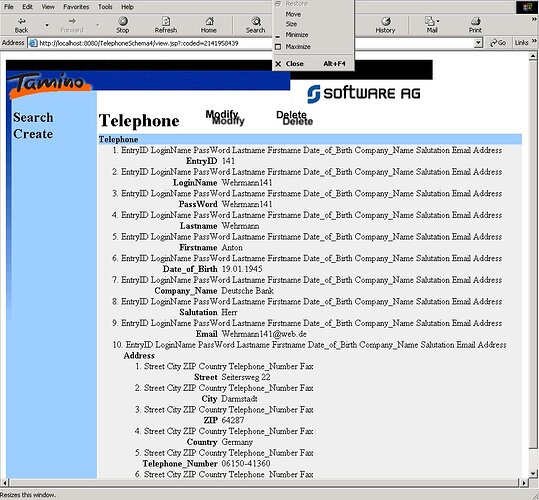Open the Favorites menu
The height and width of the screenshot is (500, 539).
pyautogui.click(x=76, y=7)
